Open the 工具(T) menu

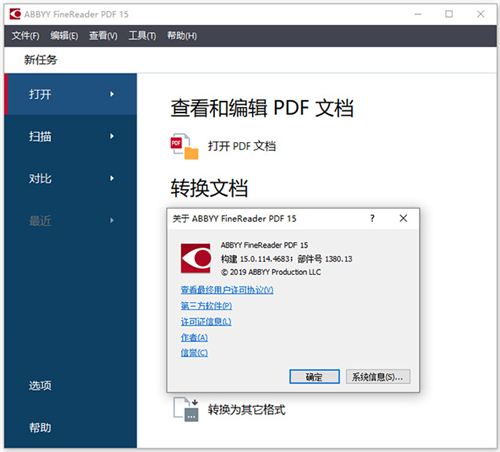tap(142, 36)
